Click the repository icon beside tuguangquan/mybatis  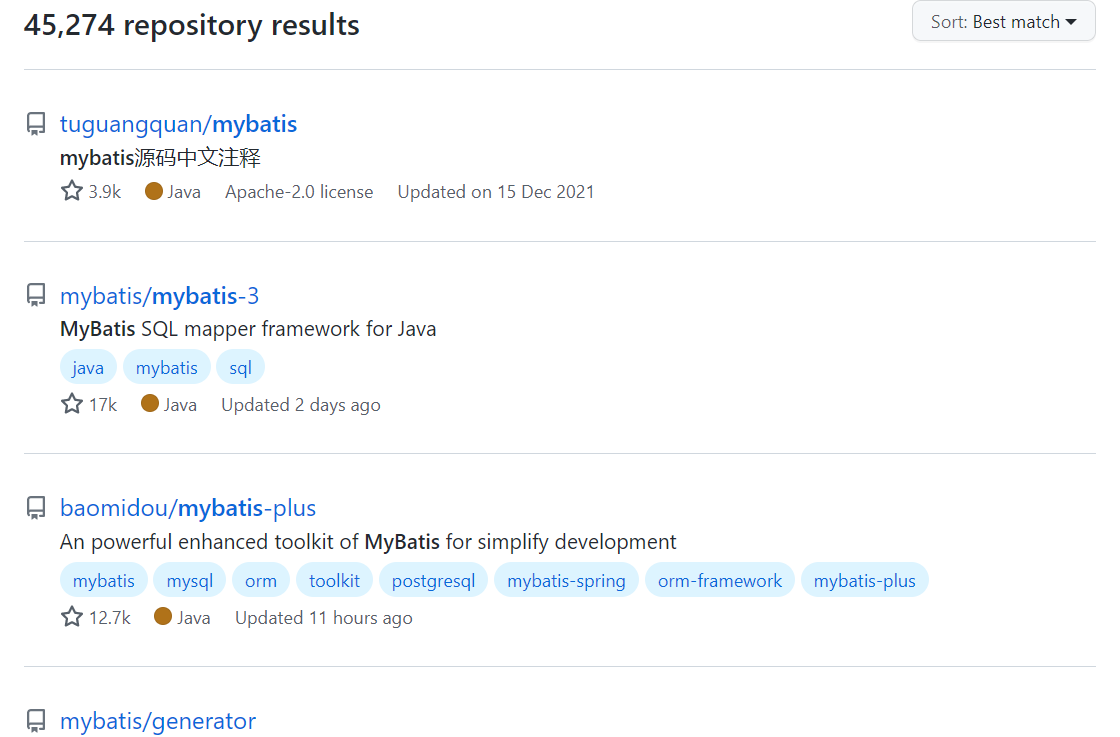[x=36, y=124]
